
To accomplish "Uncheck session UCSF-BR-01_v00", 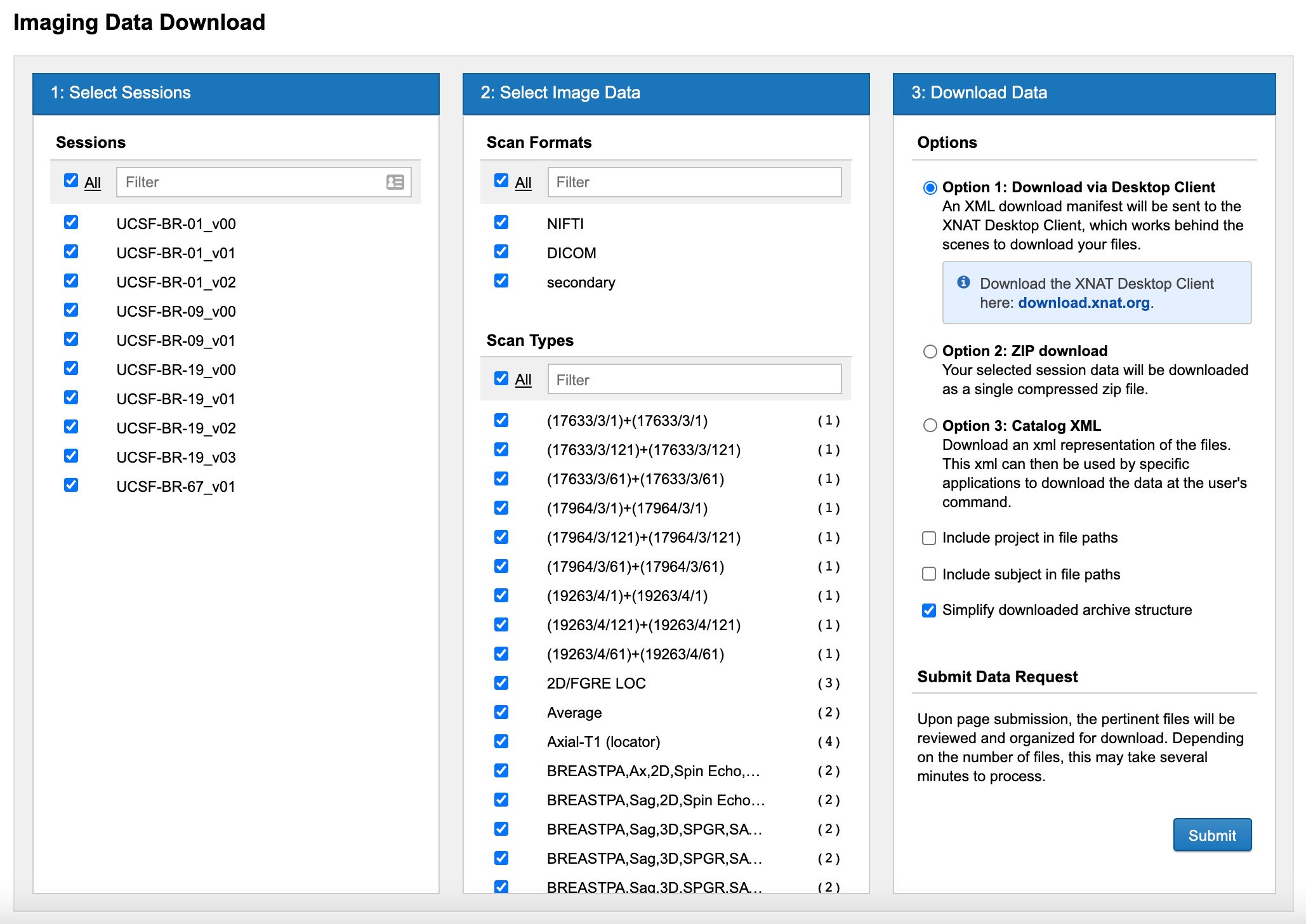I will coord(71,223).
